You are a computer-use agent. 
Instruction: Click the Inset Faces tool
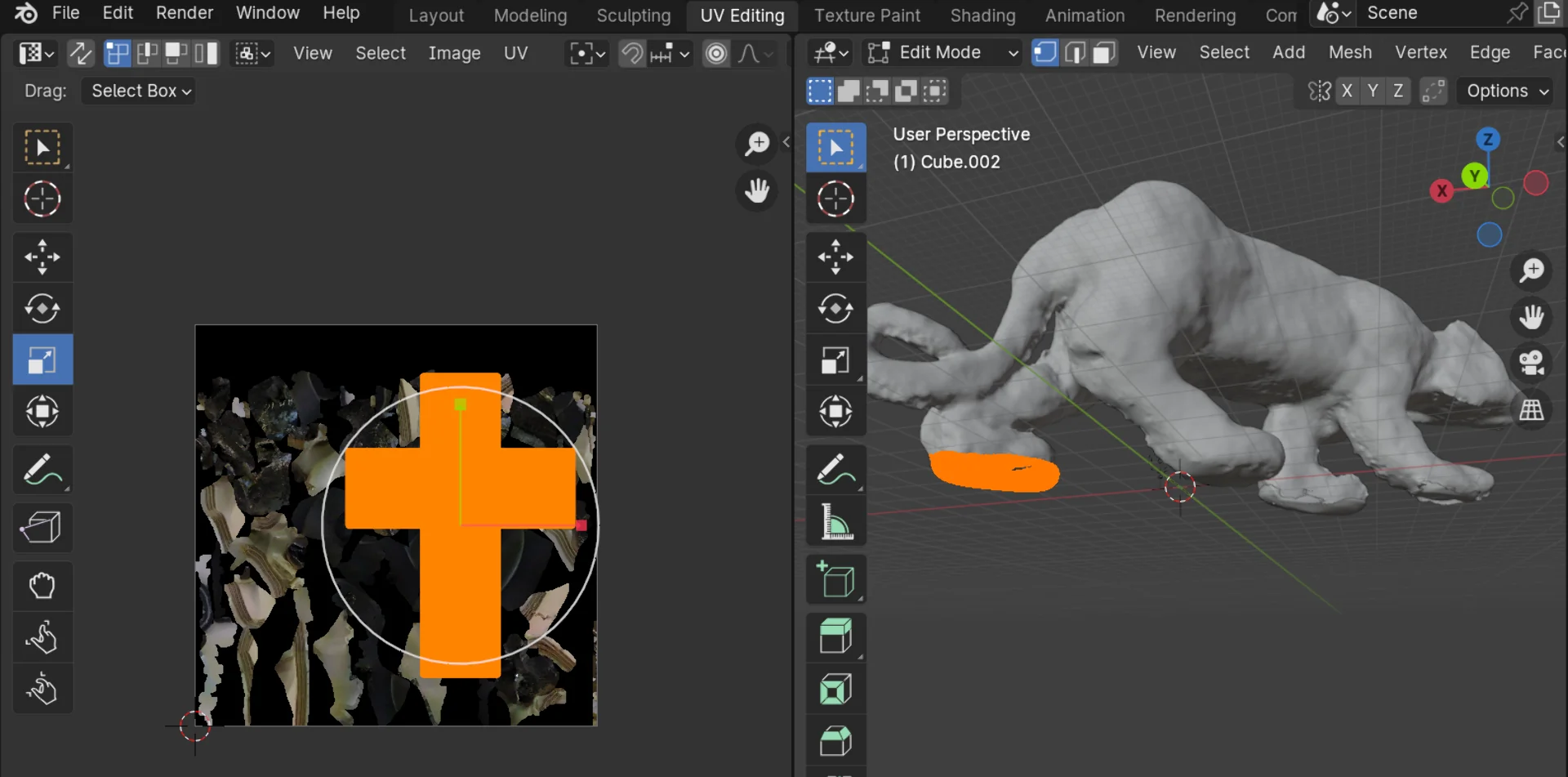[x=835, y=689]
